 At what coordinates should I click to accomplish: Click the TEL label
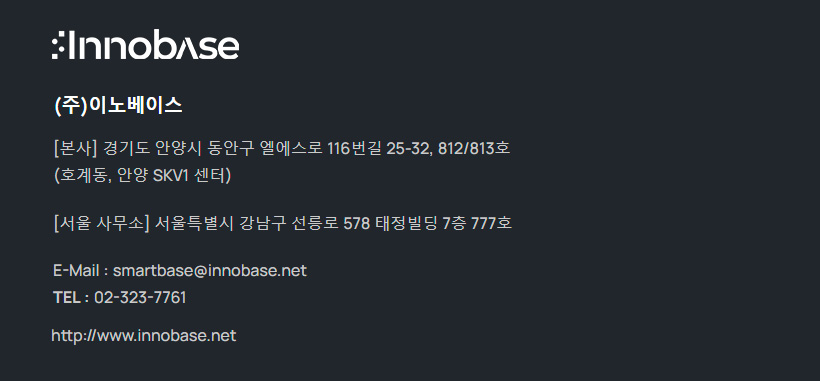tap(66, 298)
